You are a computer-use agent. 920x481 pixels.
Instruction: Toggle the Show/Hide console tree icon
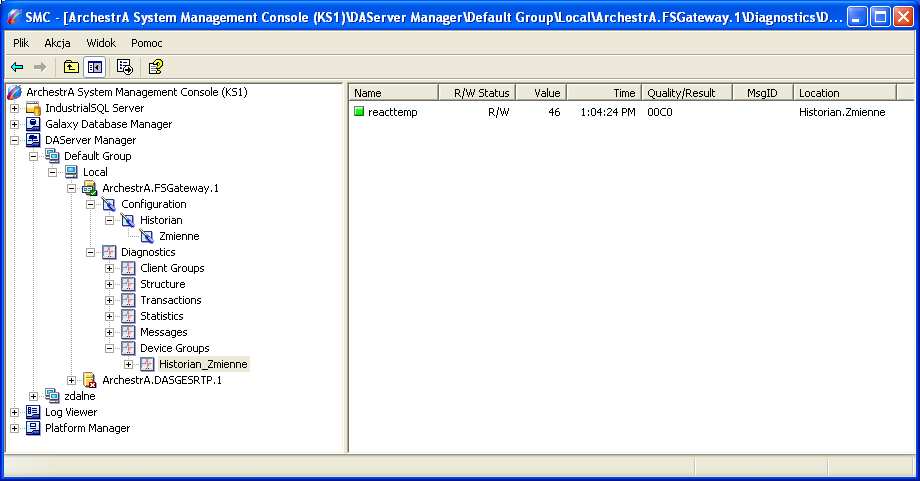click(94, 67)
